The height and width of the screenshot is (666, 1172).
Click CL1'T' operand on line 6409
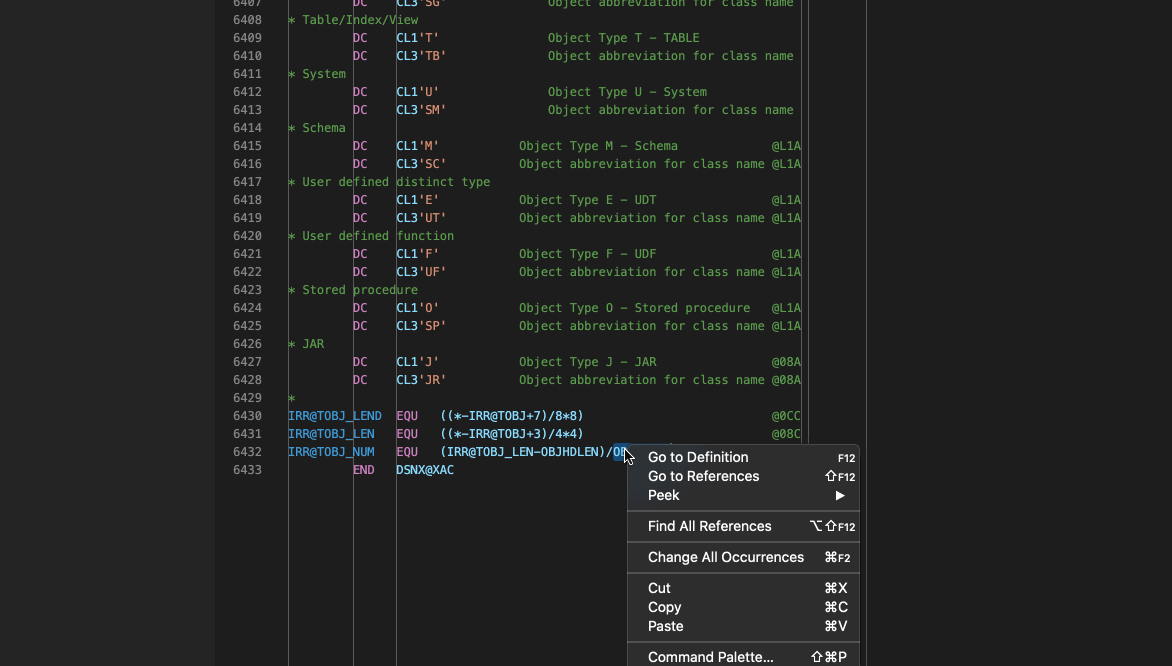[418, 38]
